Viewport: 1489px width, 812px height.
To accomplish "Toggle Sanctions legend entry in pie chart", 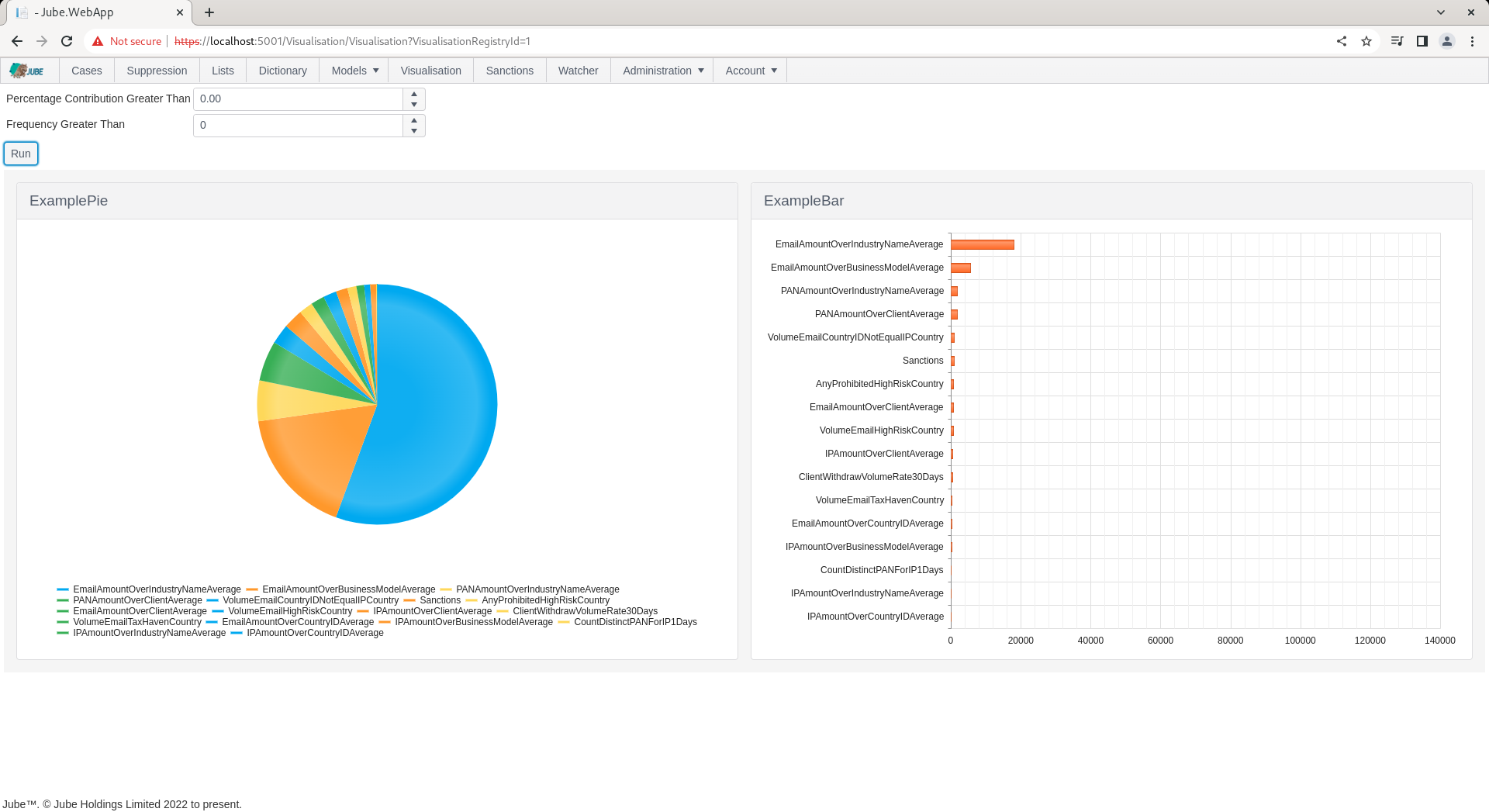I will pos(432,600).
